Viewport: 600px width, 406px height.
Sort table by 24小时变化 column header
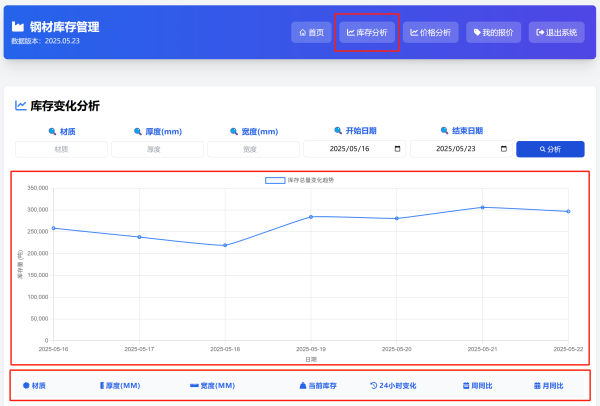click(x=393, y=386)
